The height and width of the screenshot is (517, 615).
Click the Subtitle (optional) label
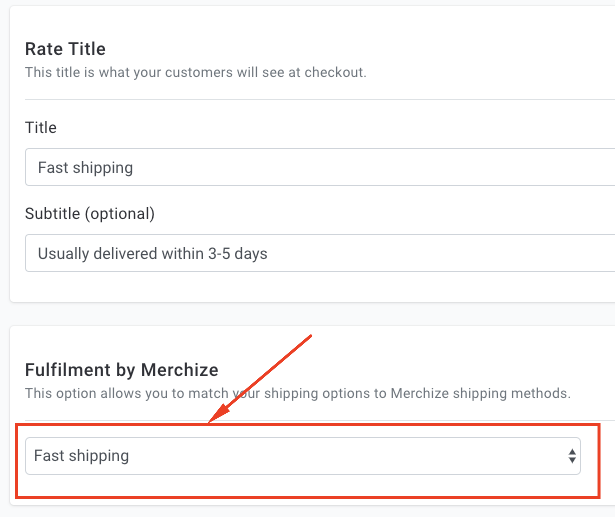[x=90, y=214]
